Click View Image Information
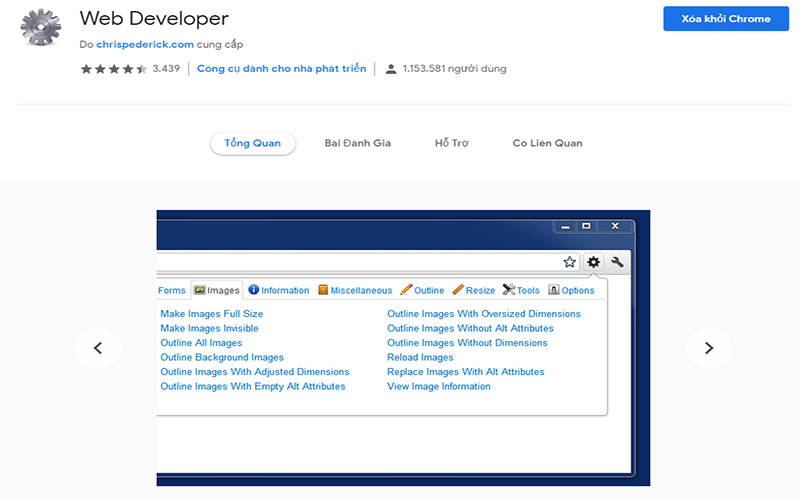 (439, 386)
